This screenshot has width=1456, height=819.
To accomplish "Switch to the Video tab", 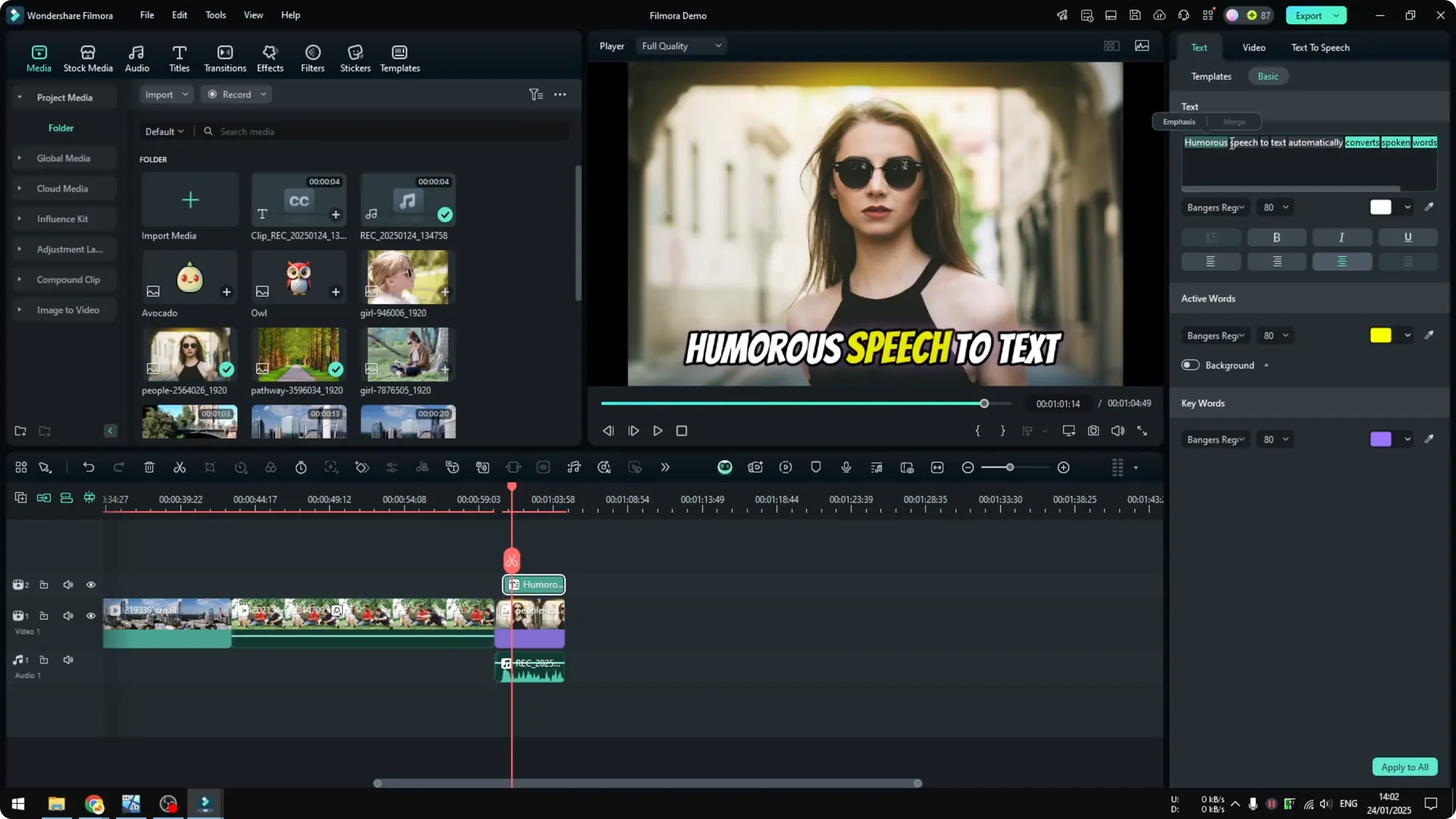I will pyautogui.click(x=1254, y=48).
